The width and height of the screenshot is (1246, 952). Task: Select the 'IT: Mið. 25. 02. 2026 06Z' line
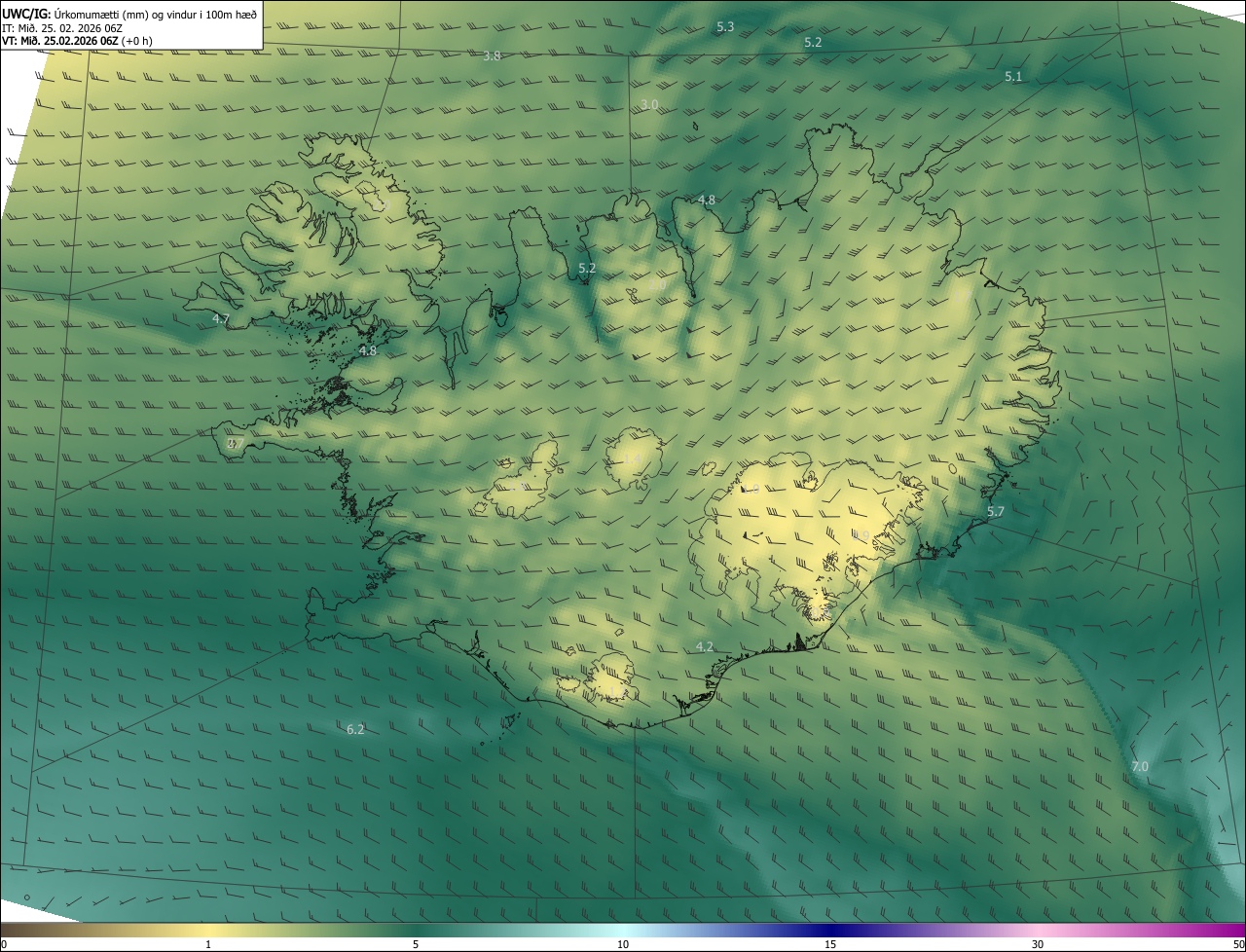[x=62, y=27]
